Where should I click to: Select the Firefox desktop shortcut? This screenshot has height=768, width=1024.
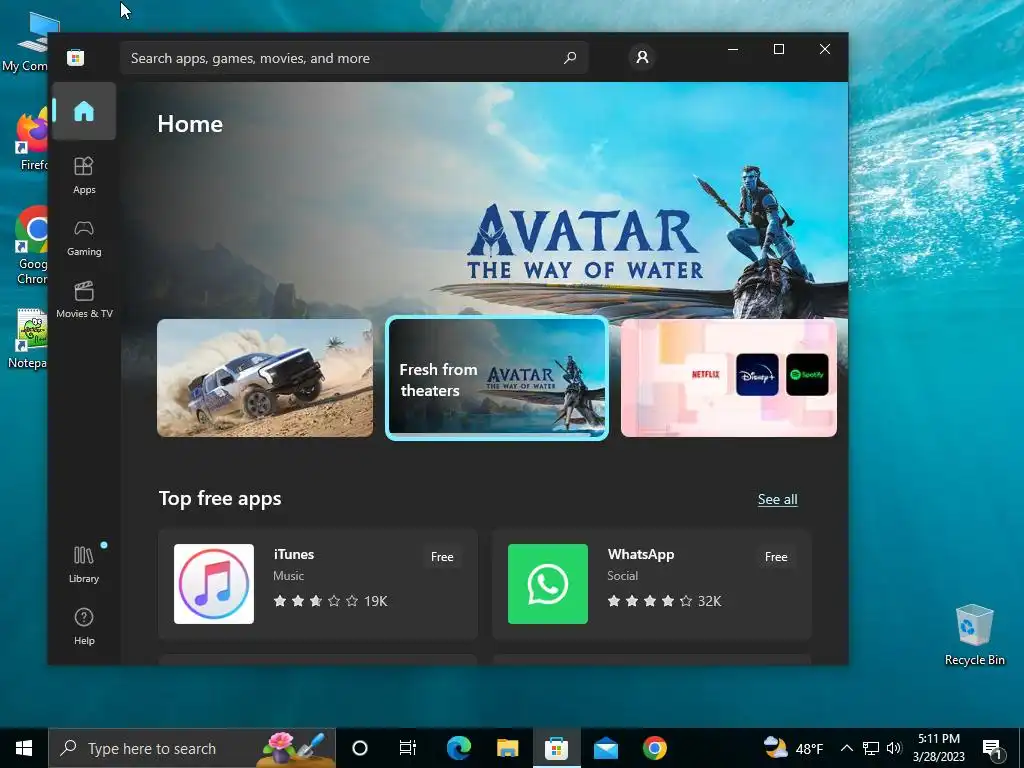point(30,141)
